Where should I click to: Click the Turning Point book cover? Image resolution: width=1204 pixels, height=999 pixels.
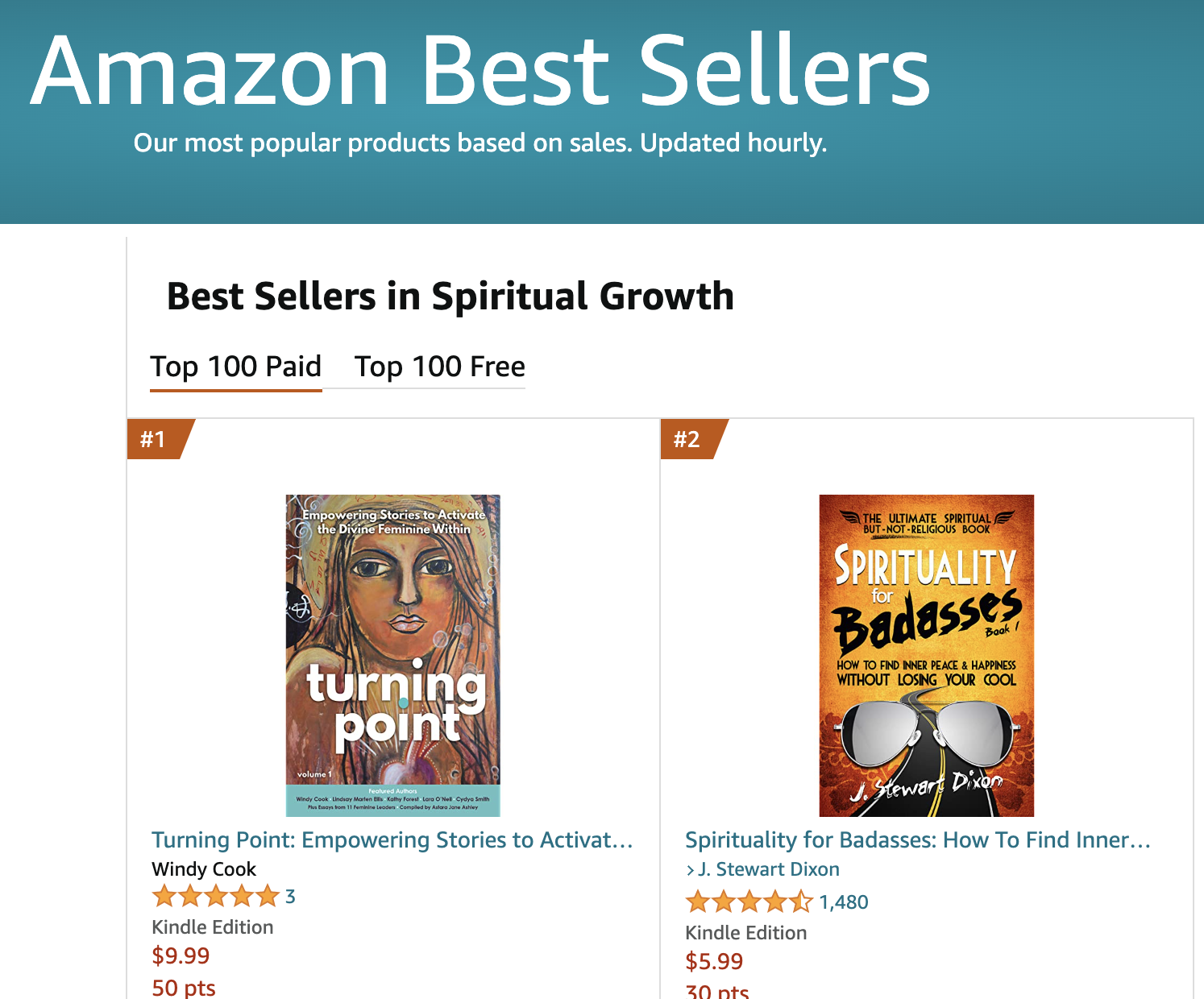point(393,655)
